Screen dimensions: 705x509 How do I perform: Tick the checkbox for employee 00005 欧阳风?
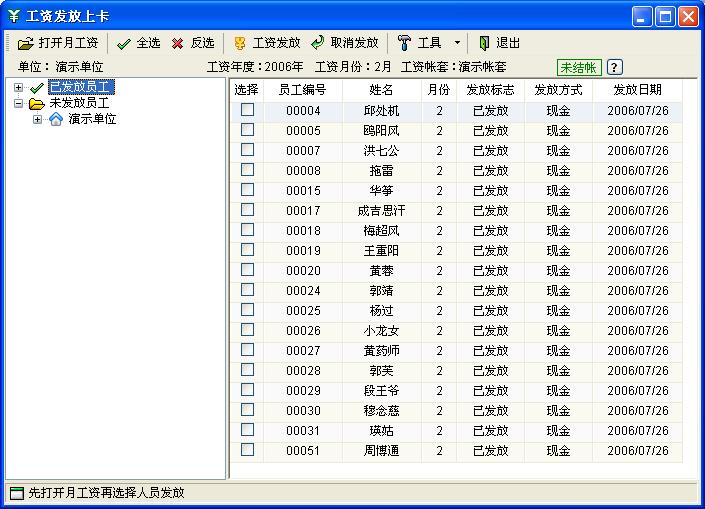(247, 129)
